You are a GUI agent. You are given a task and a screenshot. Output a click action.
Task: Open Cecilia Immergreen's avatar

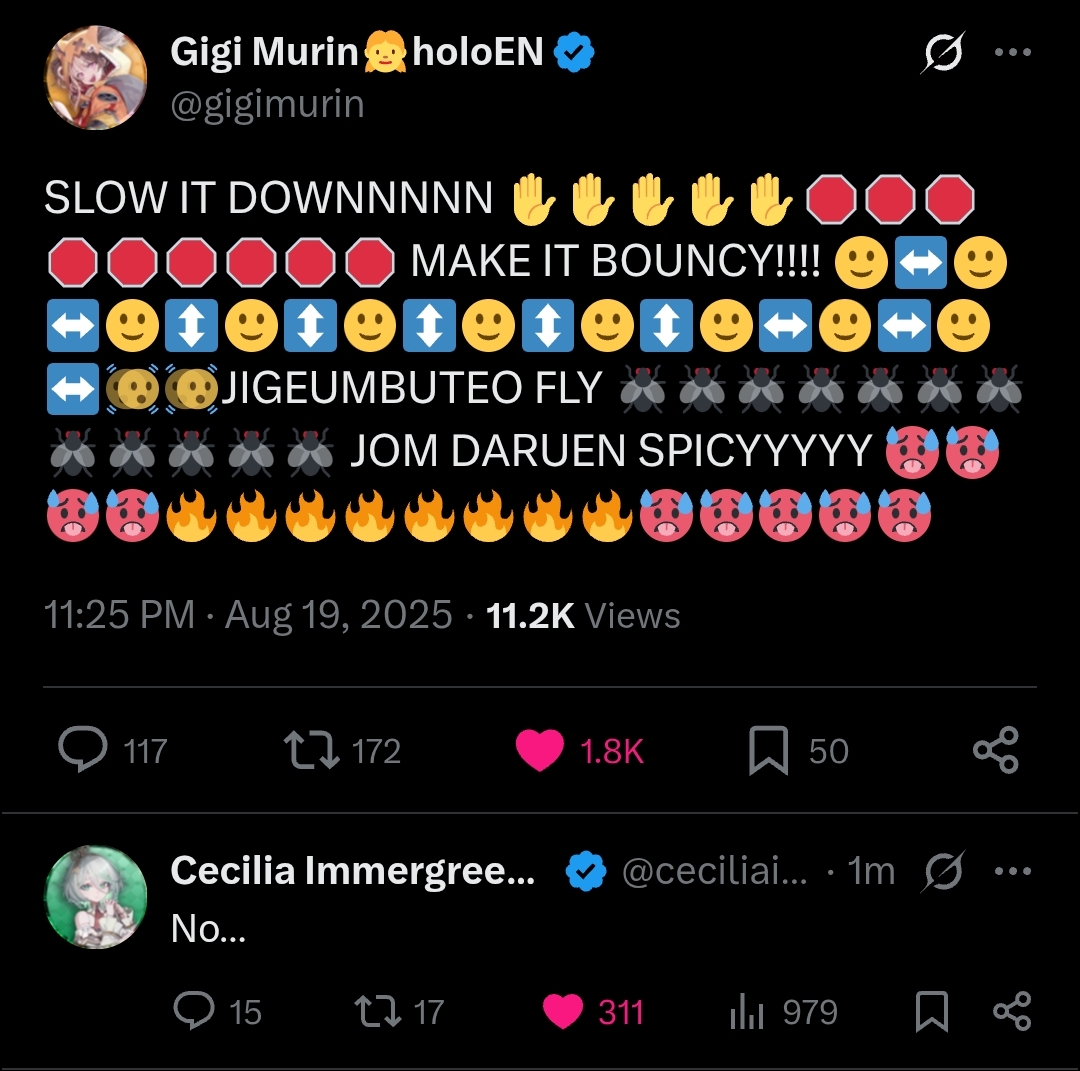pos(96,897)
